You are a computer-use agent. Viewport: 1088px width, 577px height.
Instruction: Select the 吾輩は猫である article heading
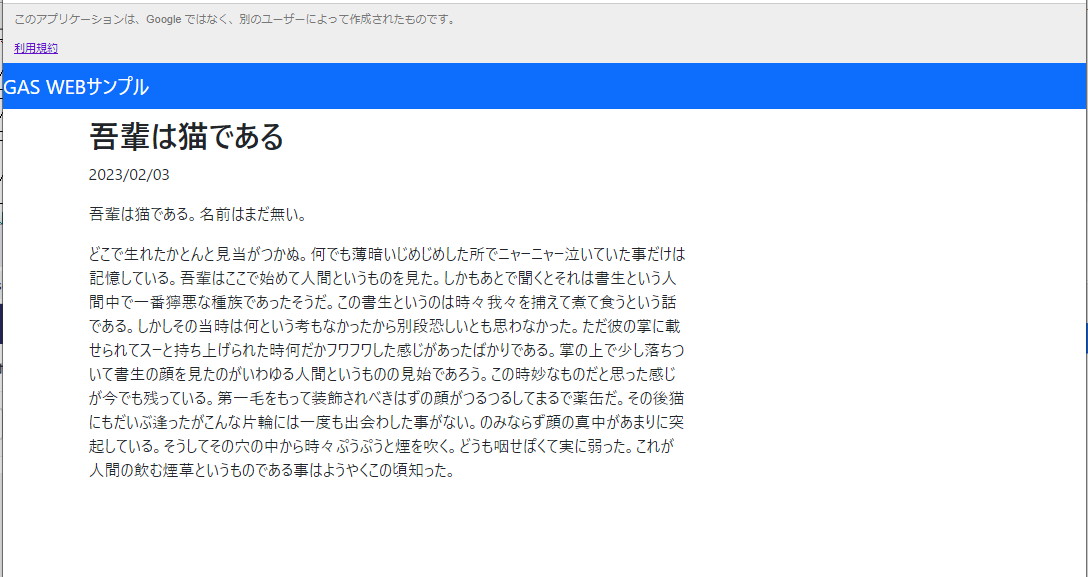(x=187, y=136)
